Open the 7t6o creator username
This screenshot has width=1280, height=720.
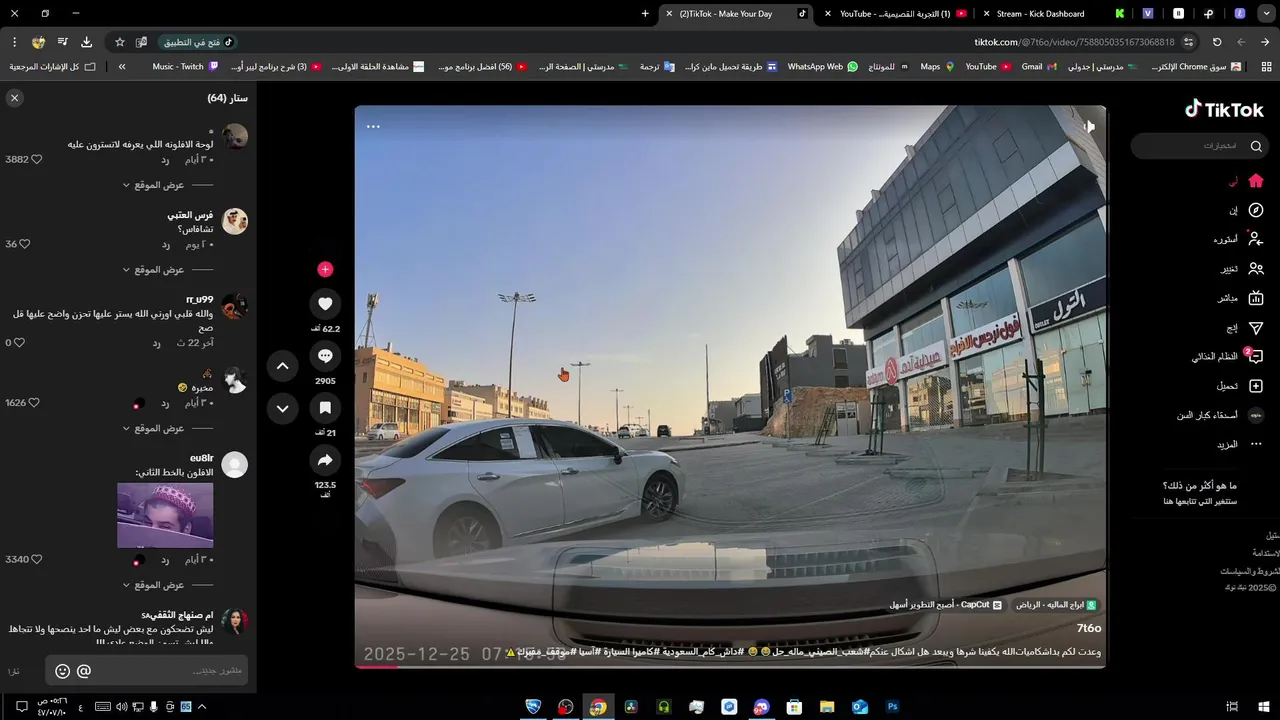(1088, 628)
